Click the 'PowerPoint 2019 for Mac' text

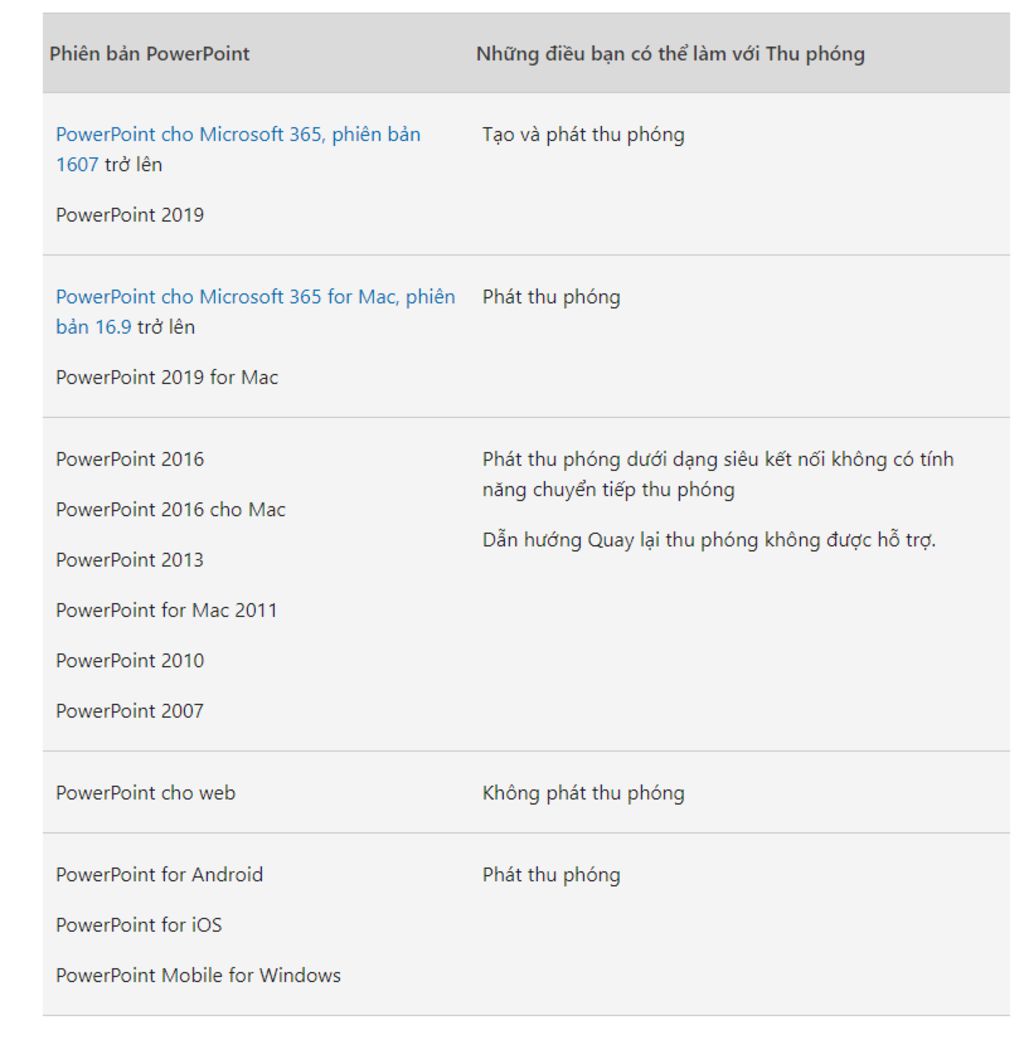167,378
